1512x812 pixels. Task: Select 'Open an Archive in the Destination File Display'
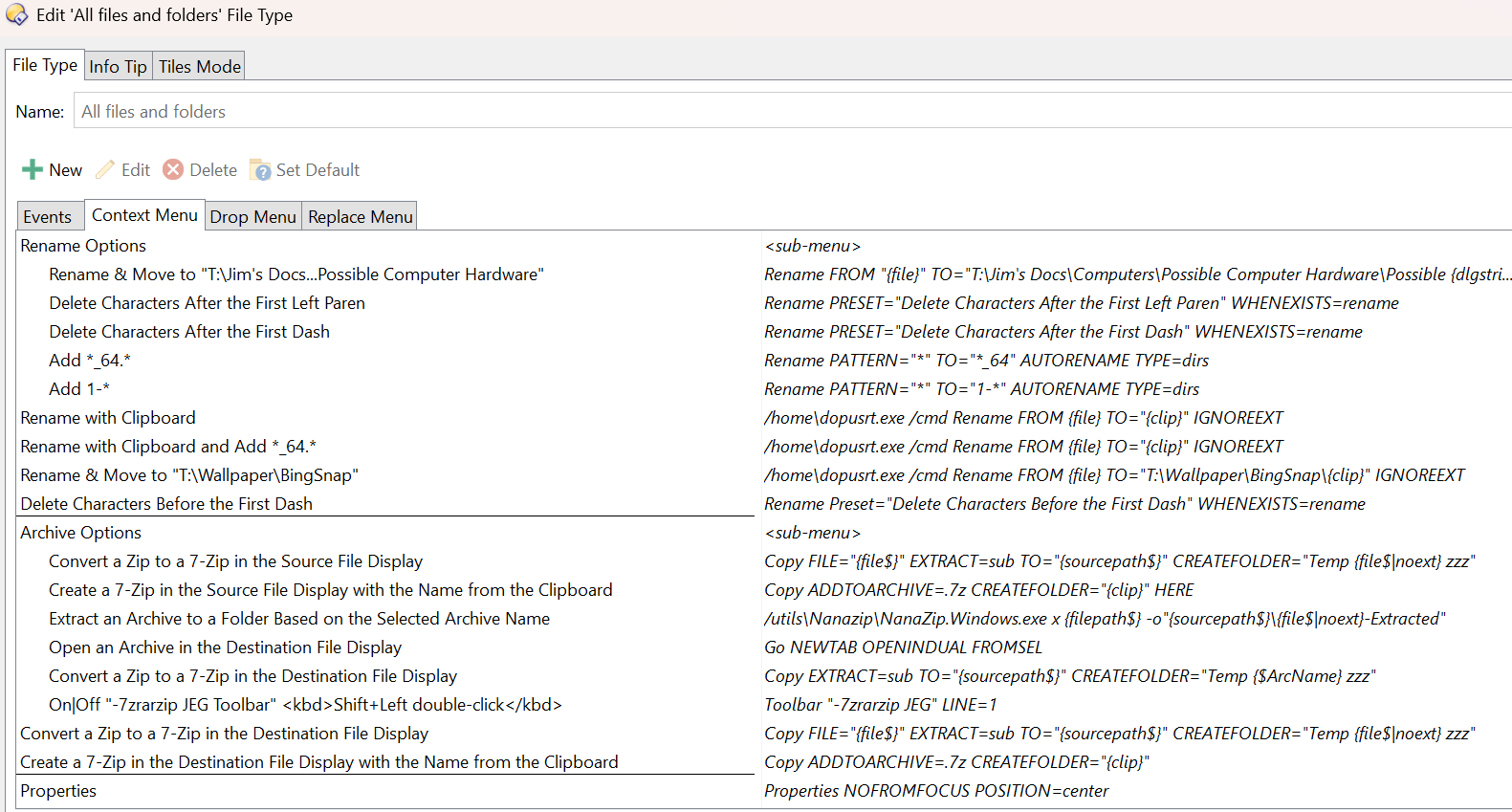click(x=226, y=647)
